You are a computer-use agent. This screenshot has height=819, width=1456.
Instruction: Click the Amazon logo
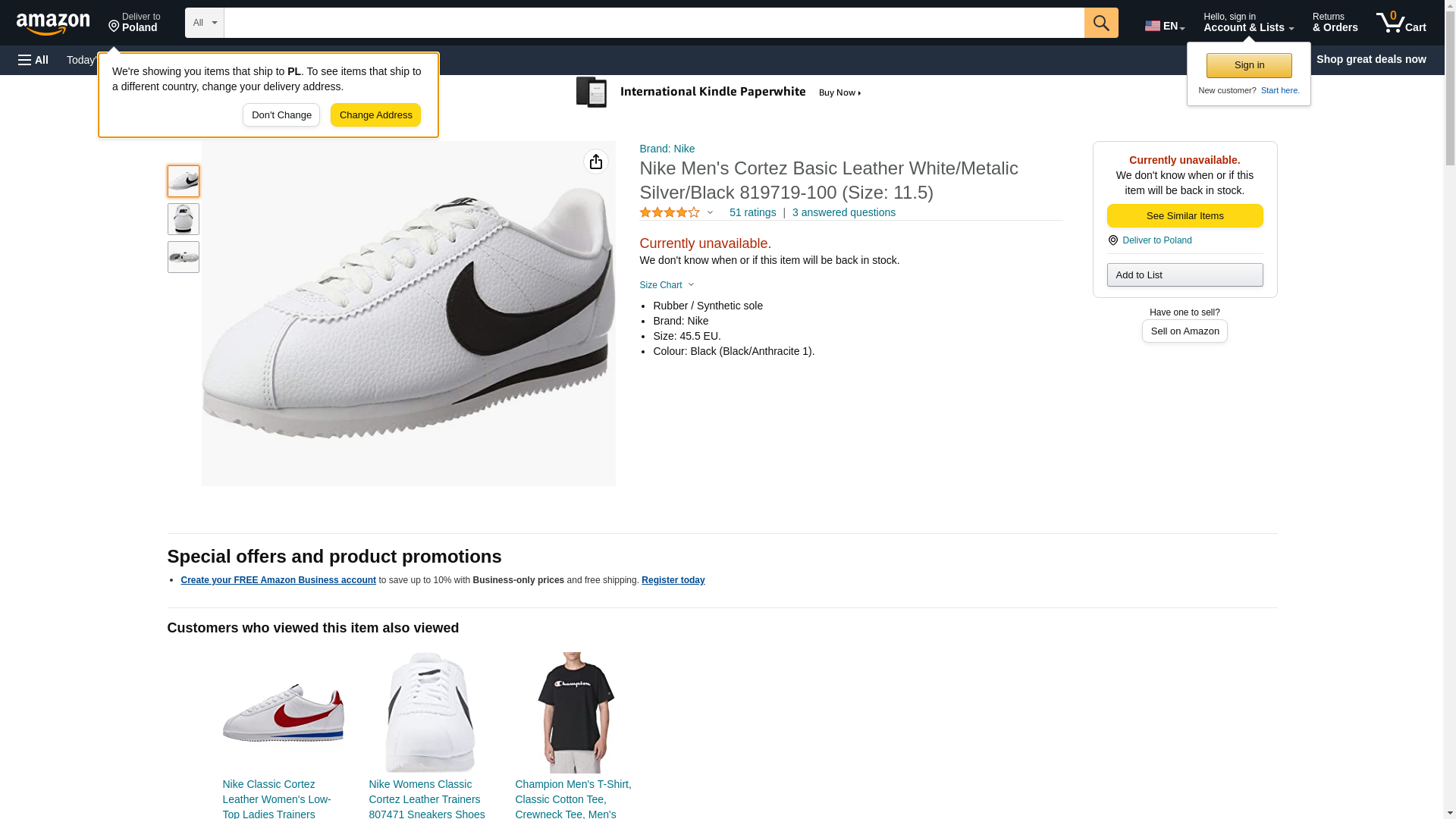coord(53,24)
